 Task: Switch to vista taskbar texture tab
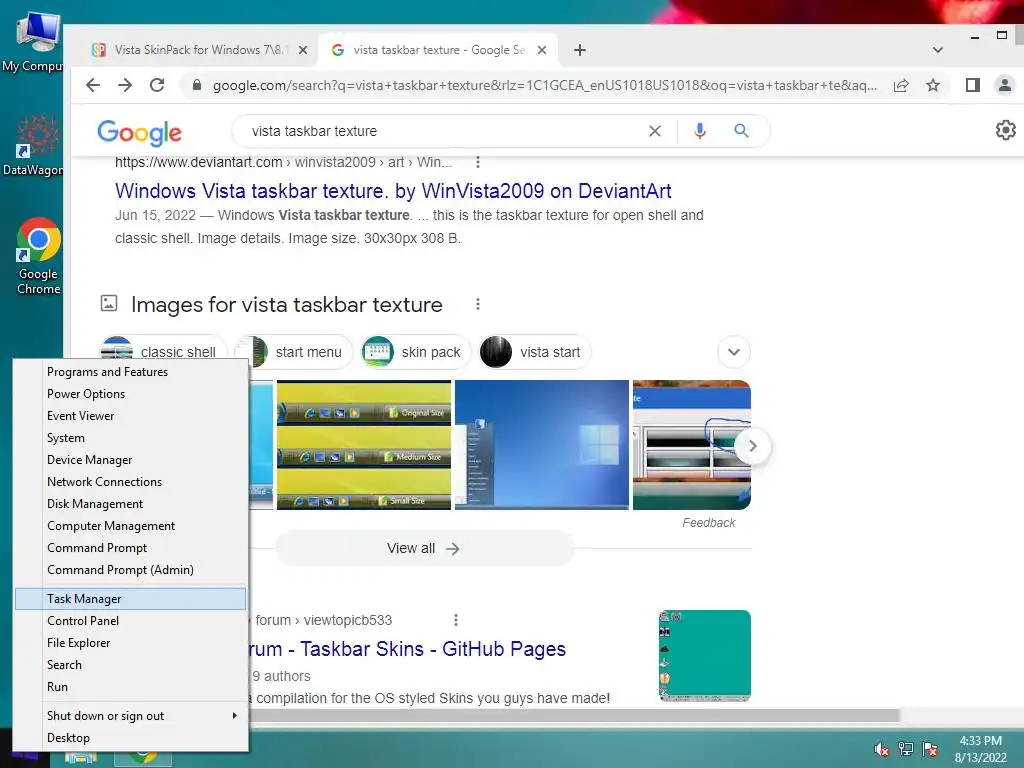[x=438, y=50]
